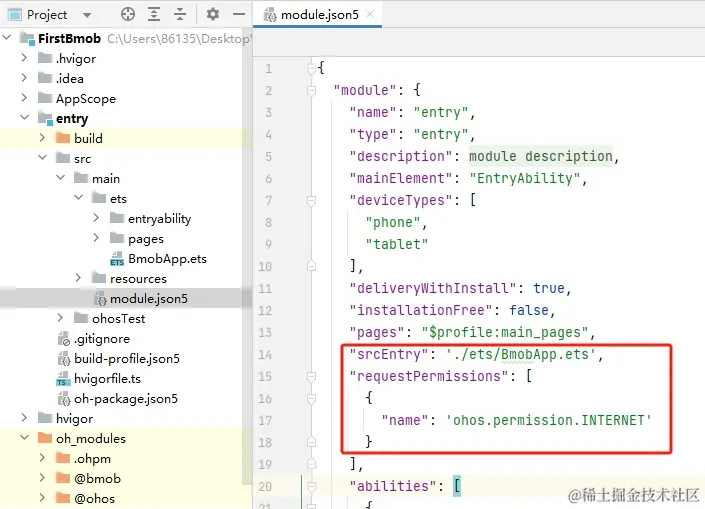Click the module description value text
This screenshot has height=509, width=705.
point(540,156)
